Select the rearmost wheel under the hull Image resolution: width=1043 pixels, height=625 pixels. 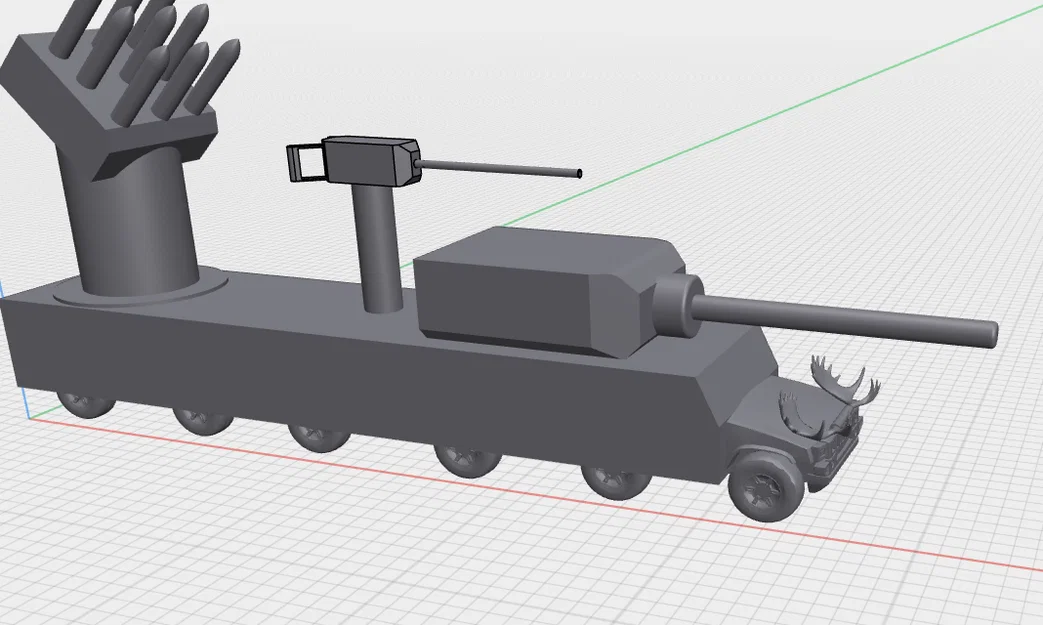pyautogui.click(x=85, y=403)
